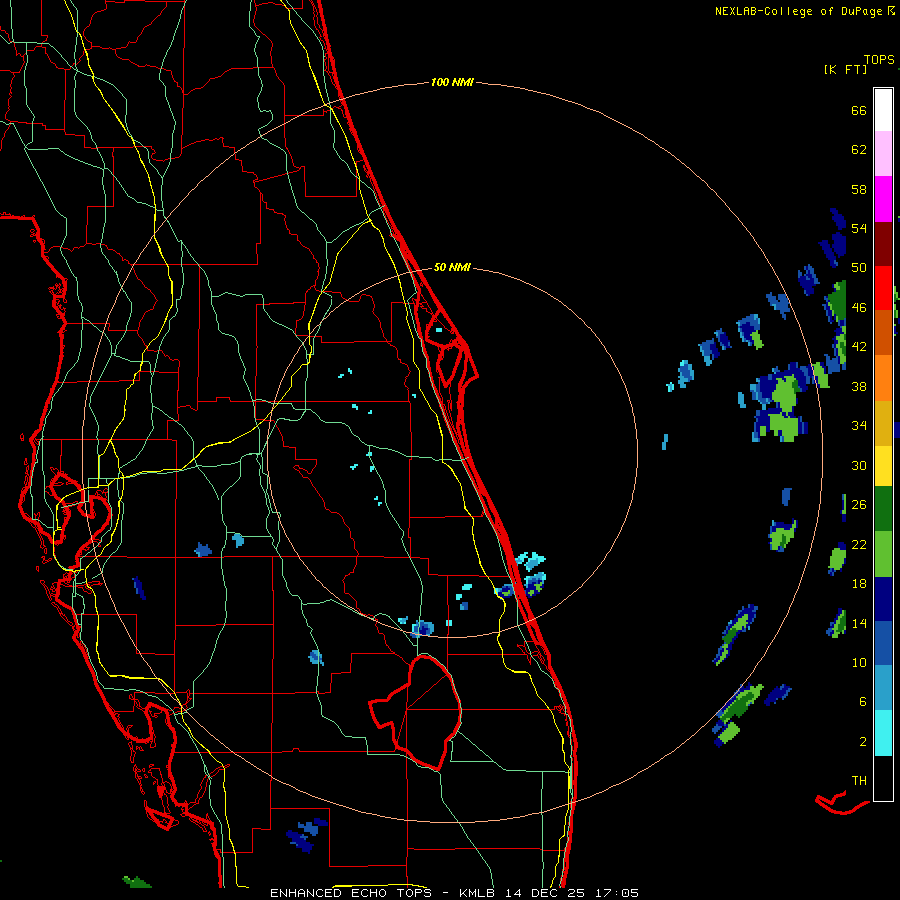The image size is (900, 900).
Task: Click legend value "30"
Action: click(859, 465)
